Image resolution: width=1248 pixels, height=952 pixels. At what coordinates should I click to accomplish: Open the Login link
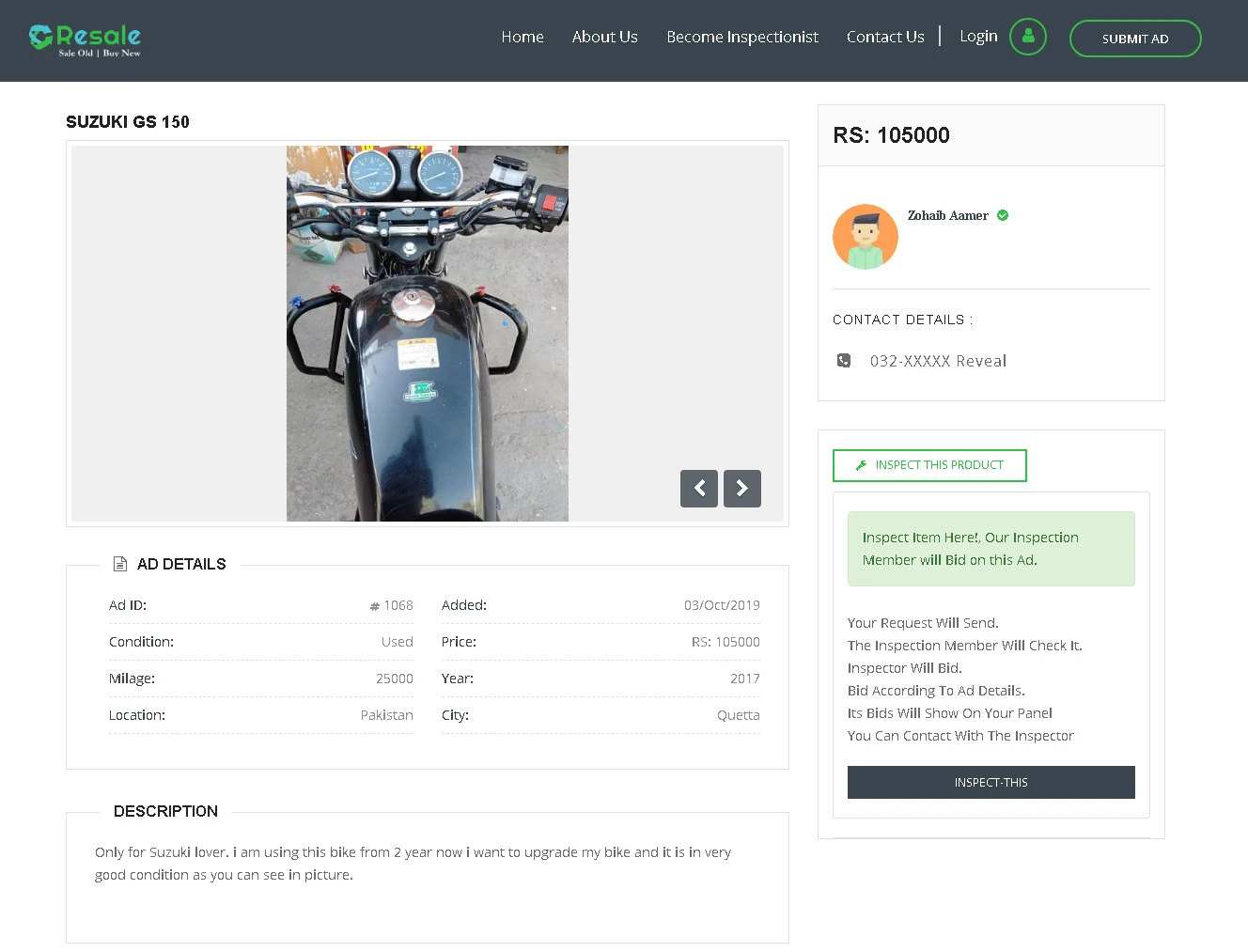click(x=978, y=36)
